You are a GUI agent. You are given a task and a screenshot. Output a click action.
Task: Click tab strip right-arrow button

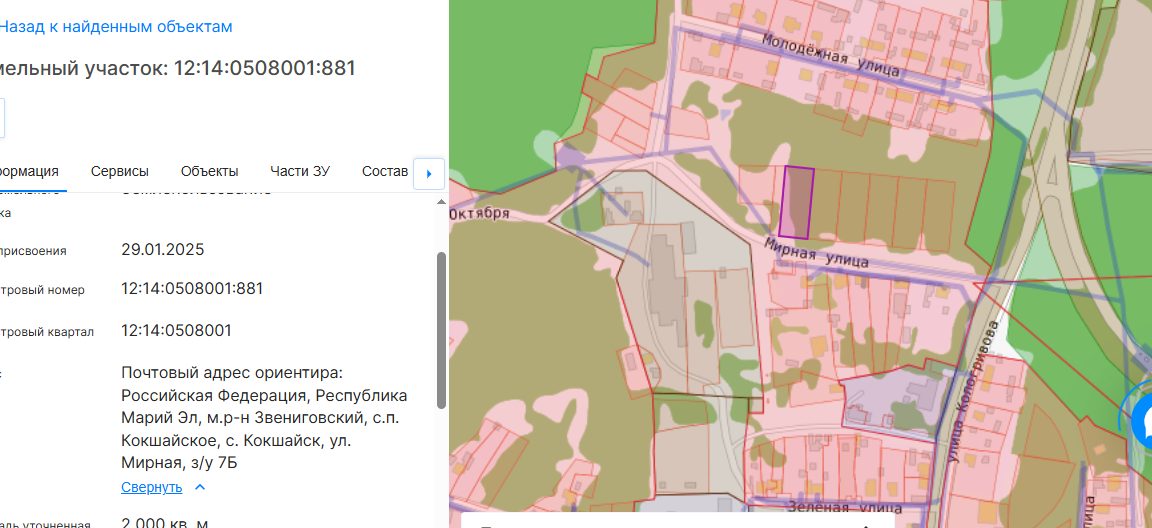(x=429, y=174)
